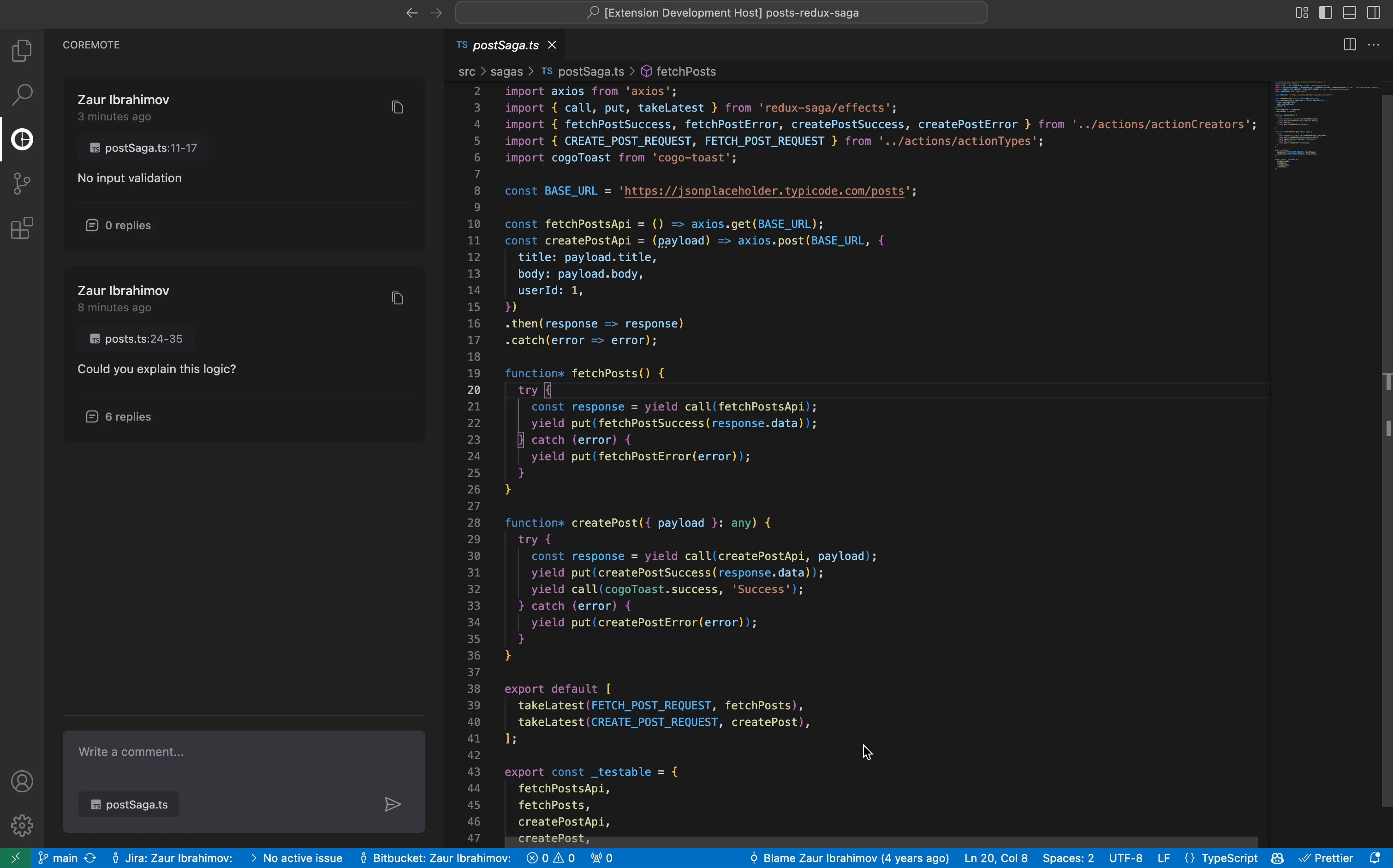Go forward with the right arrow
Screen dimensions: 1393x868
436,12
